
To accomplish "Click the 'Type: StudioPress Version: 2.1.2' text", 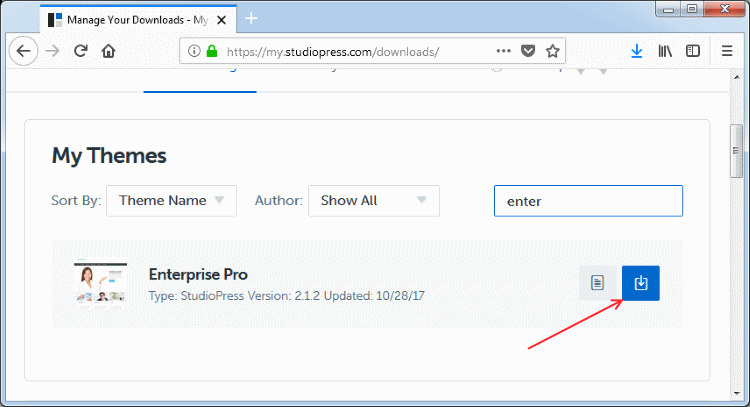I will [234, 296].
